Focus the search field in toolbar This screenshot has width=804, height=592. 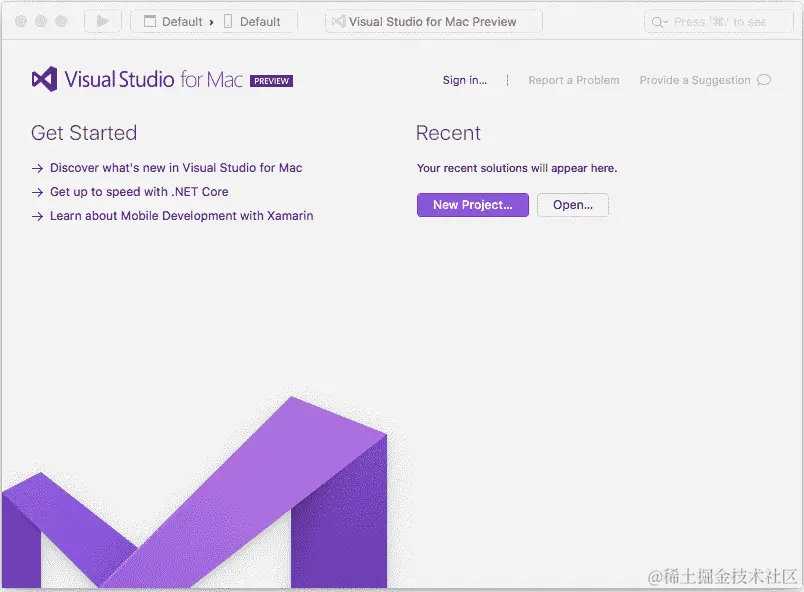[x=718, y=22]
